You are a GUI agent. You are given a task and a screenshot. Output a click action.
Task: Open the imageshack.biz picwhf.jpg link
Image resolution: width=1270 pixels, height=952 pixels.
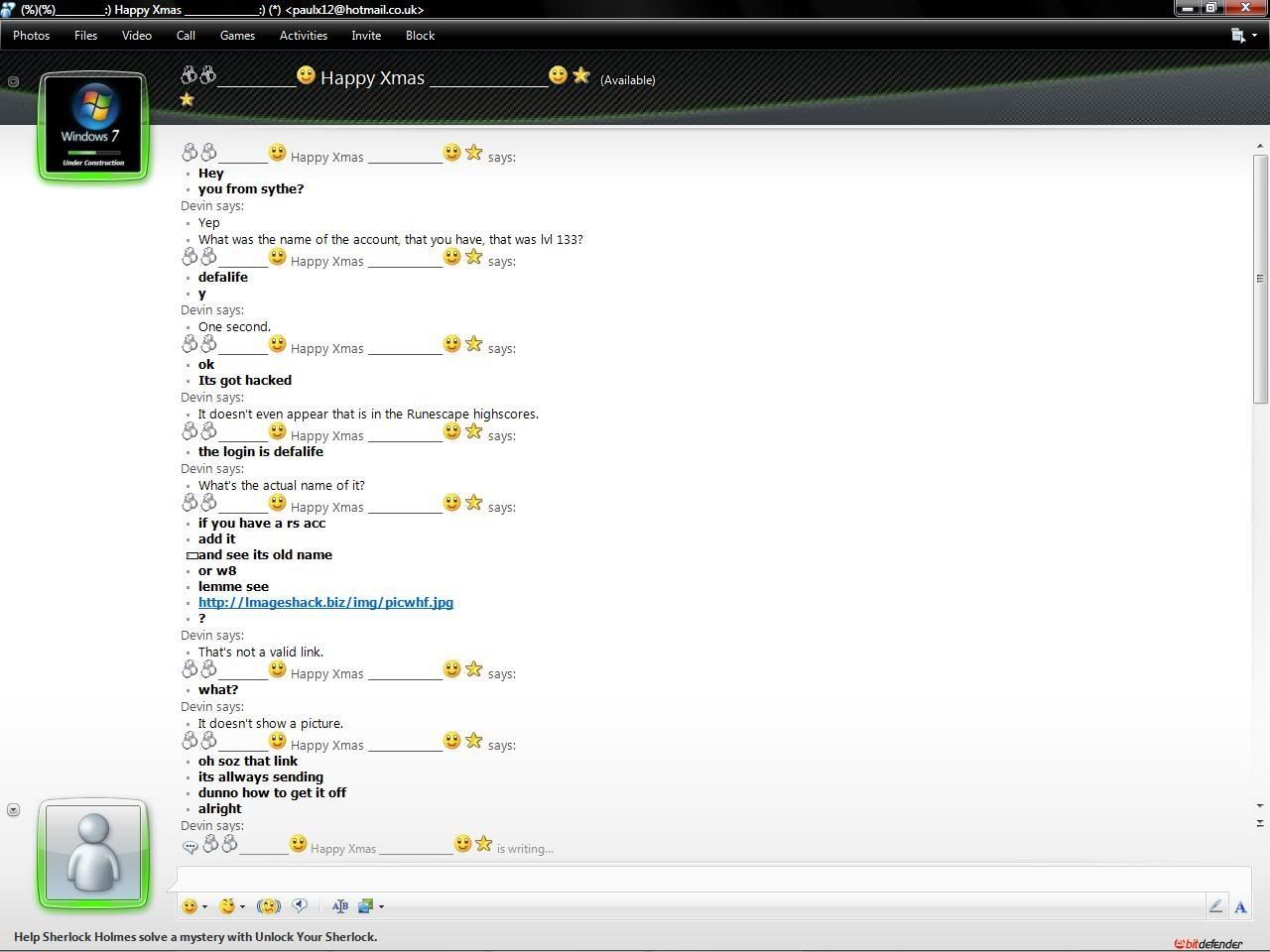coord(325,602)
